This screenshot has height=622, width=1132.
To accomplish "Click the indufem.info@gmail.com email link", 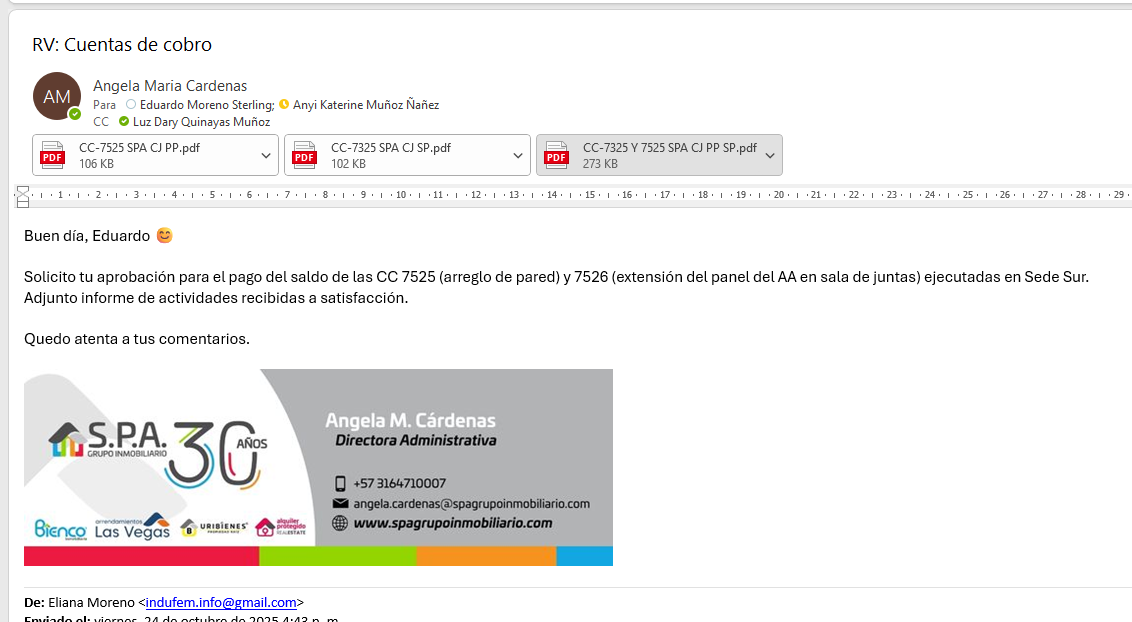I will tap(221, 602).
